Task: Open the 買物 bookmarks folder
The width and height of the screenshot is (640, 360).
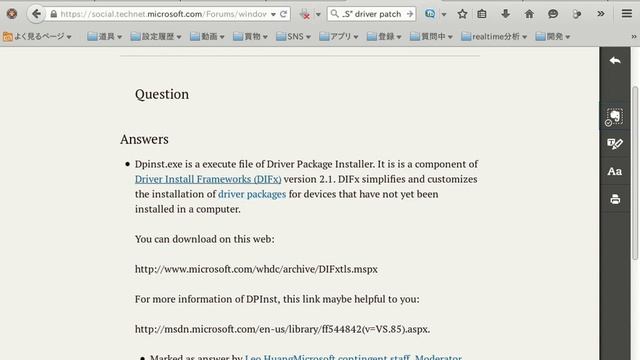Action: point(250,36)
